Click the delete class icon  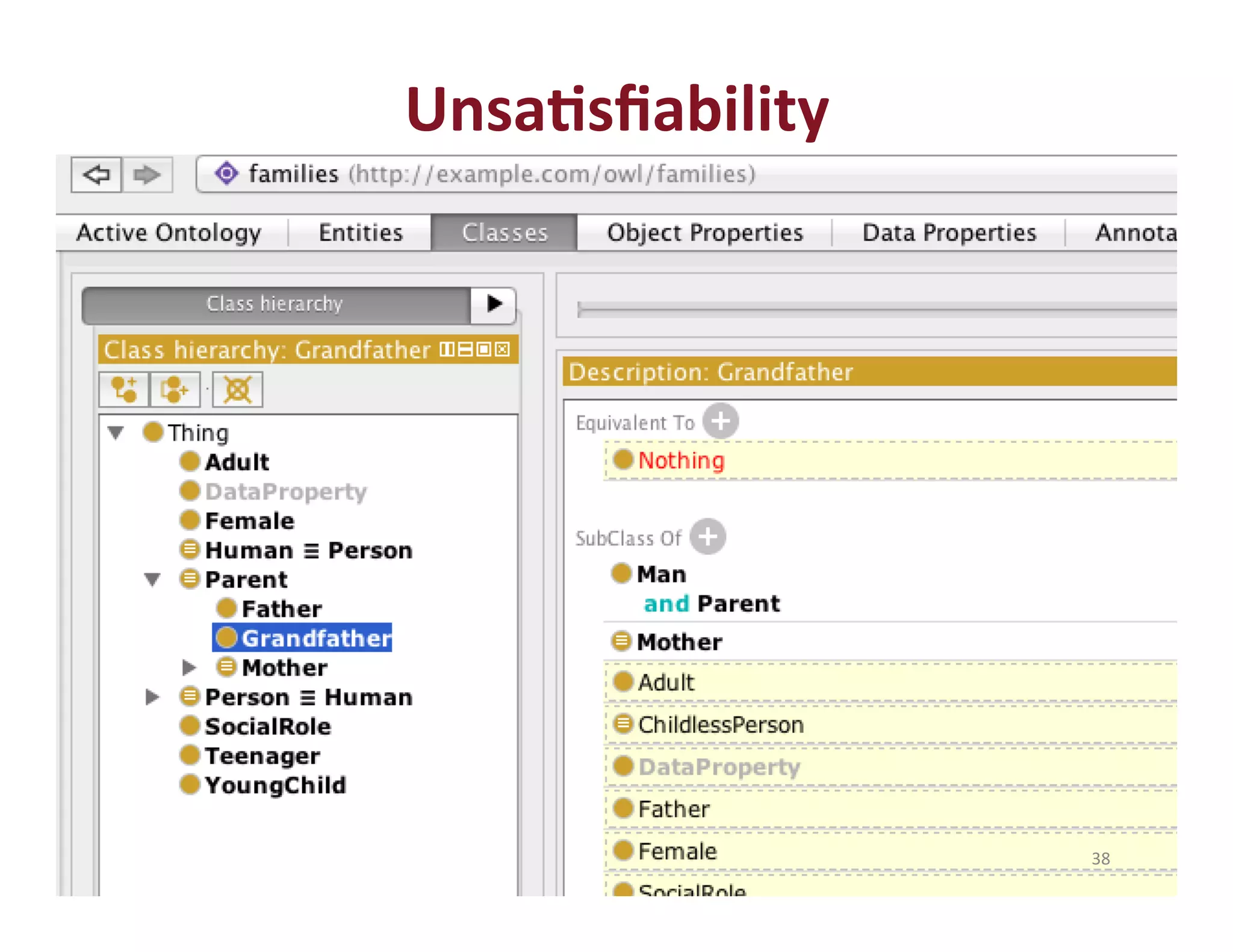pos(237,390)
